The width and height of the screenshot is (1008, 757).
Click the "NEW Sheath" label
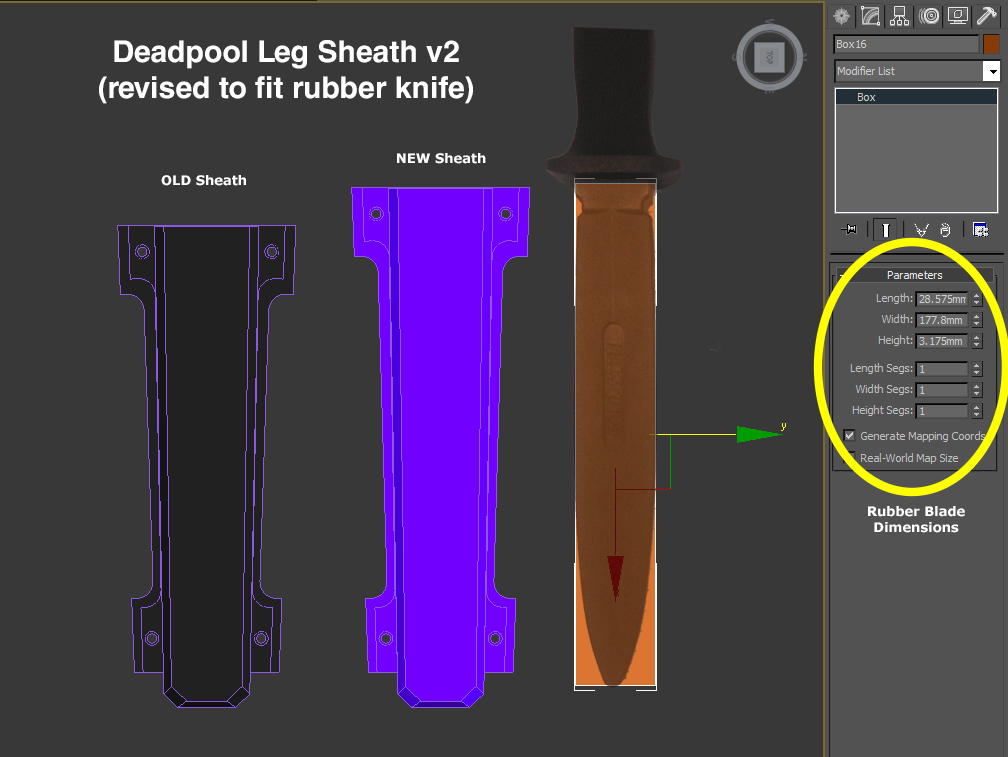coord(441,158)
